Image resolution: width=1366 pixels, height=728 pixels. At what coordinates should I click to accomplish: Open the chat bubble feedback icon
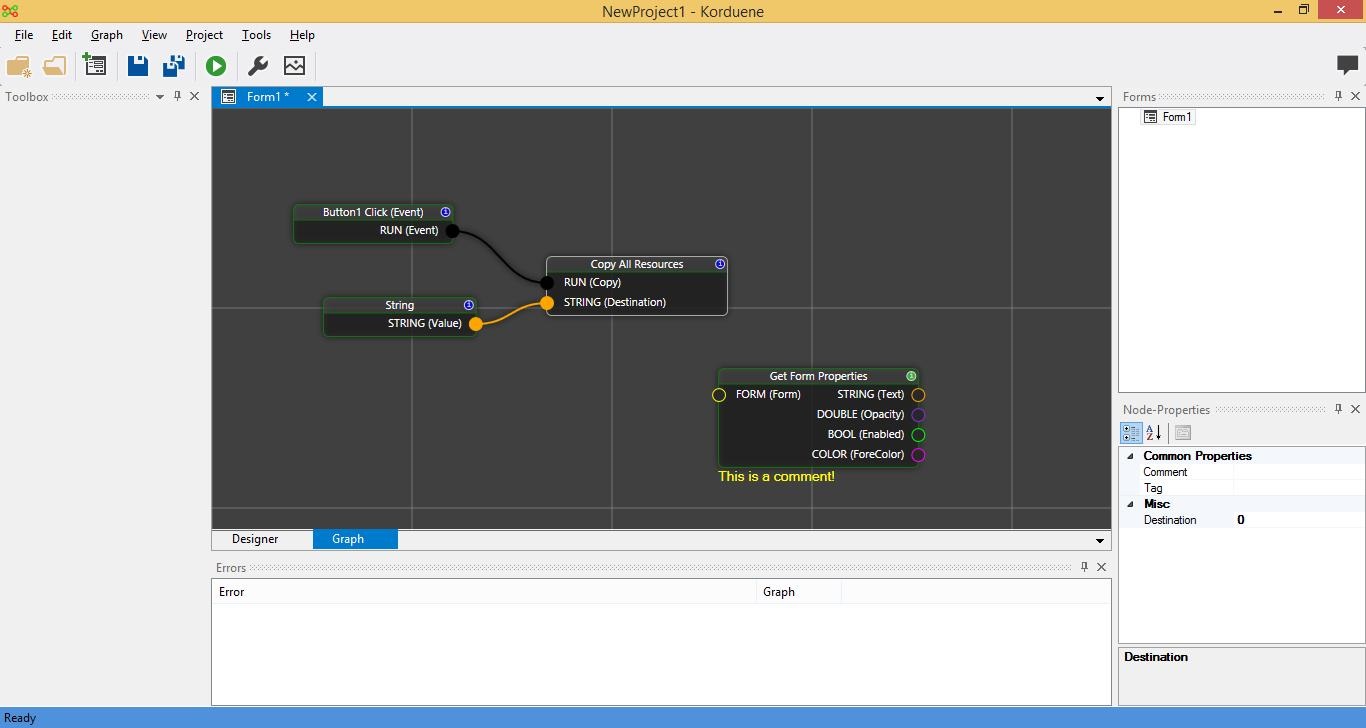(x=1347, y=65)
